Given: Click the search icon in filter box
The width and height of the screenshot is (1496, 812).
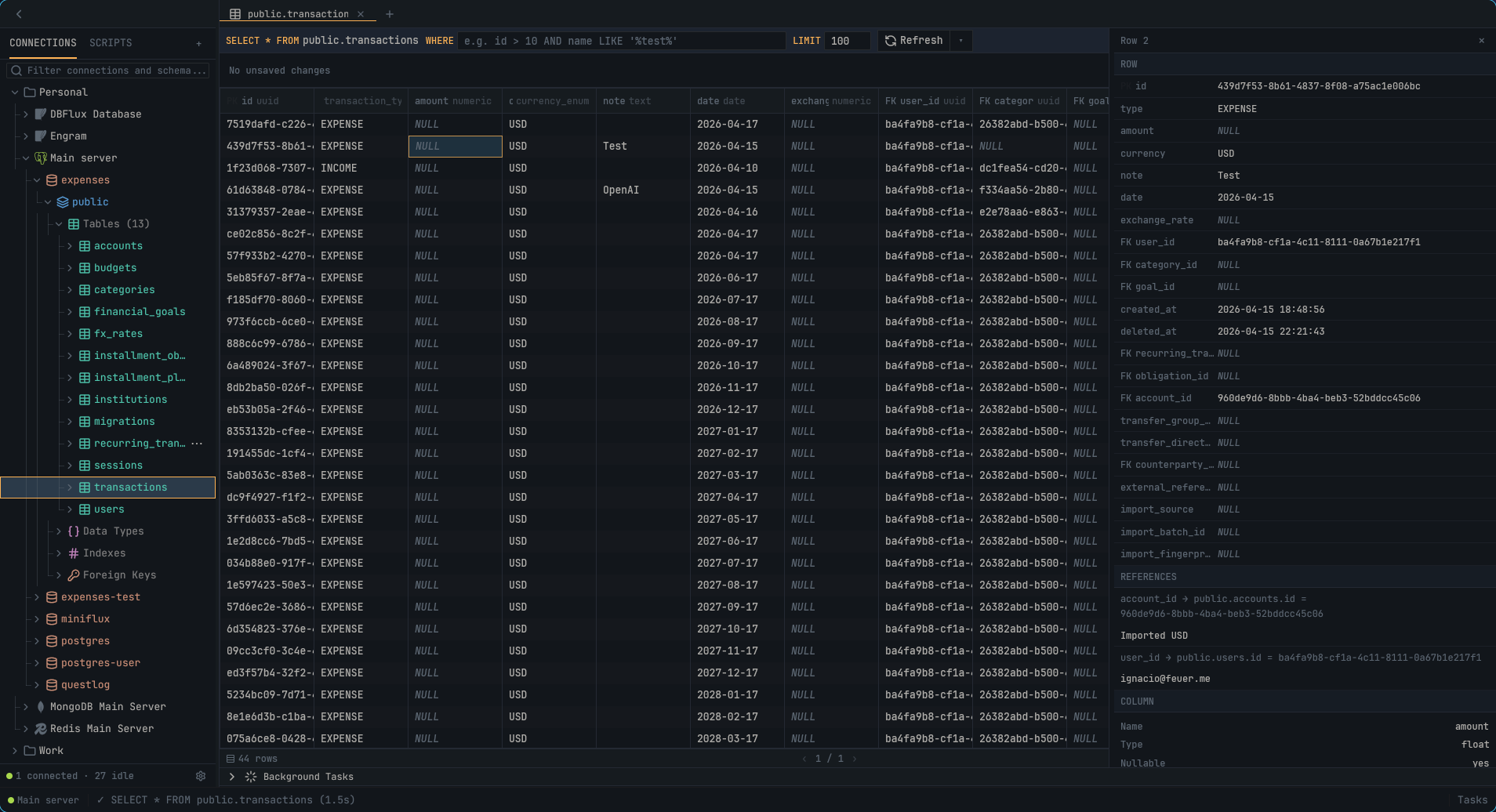Looking at the screenshot, I should pos(16,71).
